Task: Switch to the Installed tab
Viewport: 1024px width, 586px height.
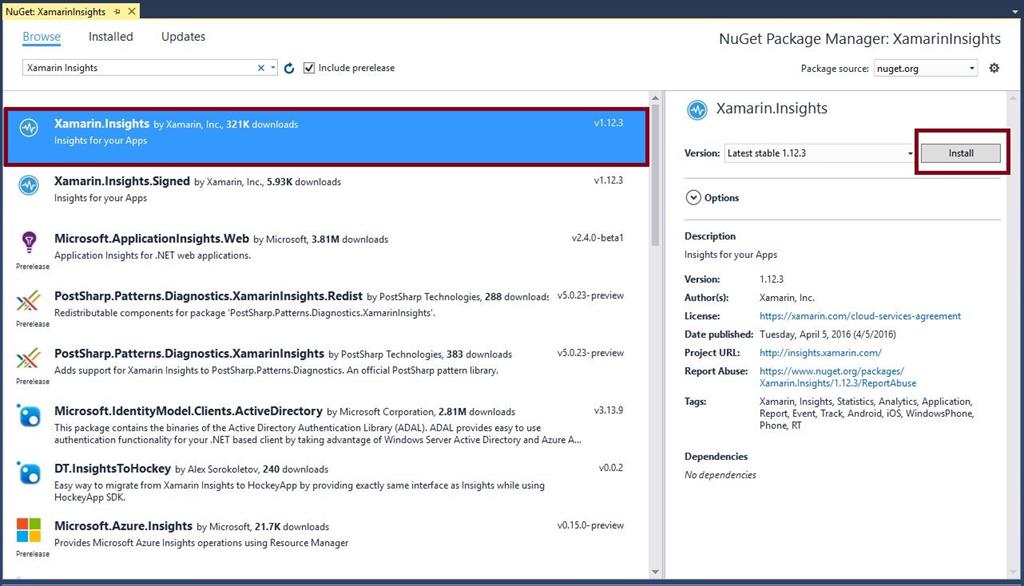Action: pyautogui.click(x=110, y=36)
